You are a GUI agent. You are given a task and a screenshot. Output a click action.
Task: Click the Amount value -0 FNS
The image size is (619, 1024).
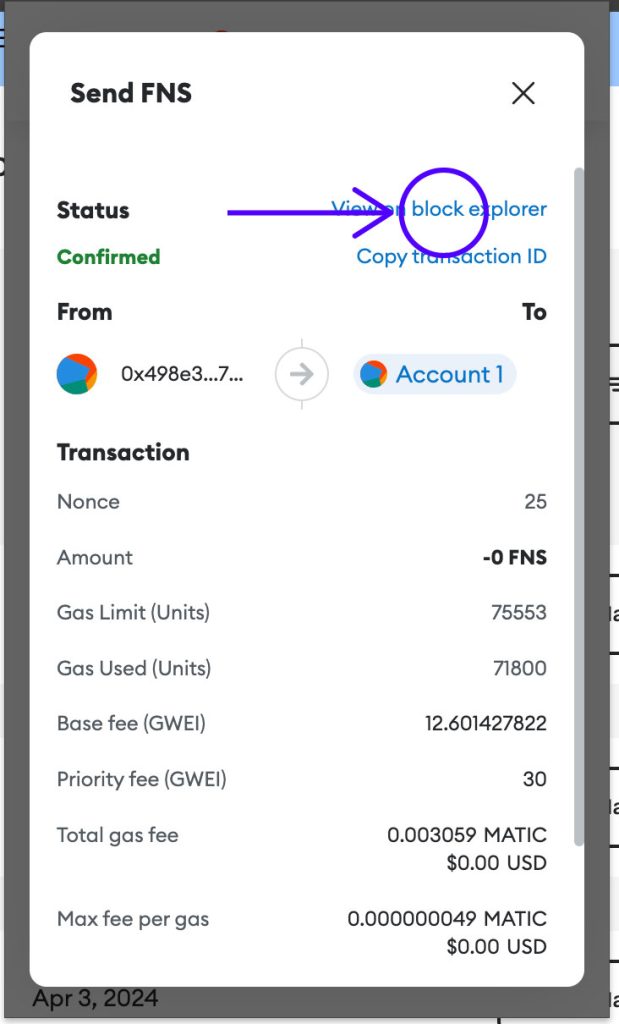pos(514,558)
